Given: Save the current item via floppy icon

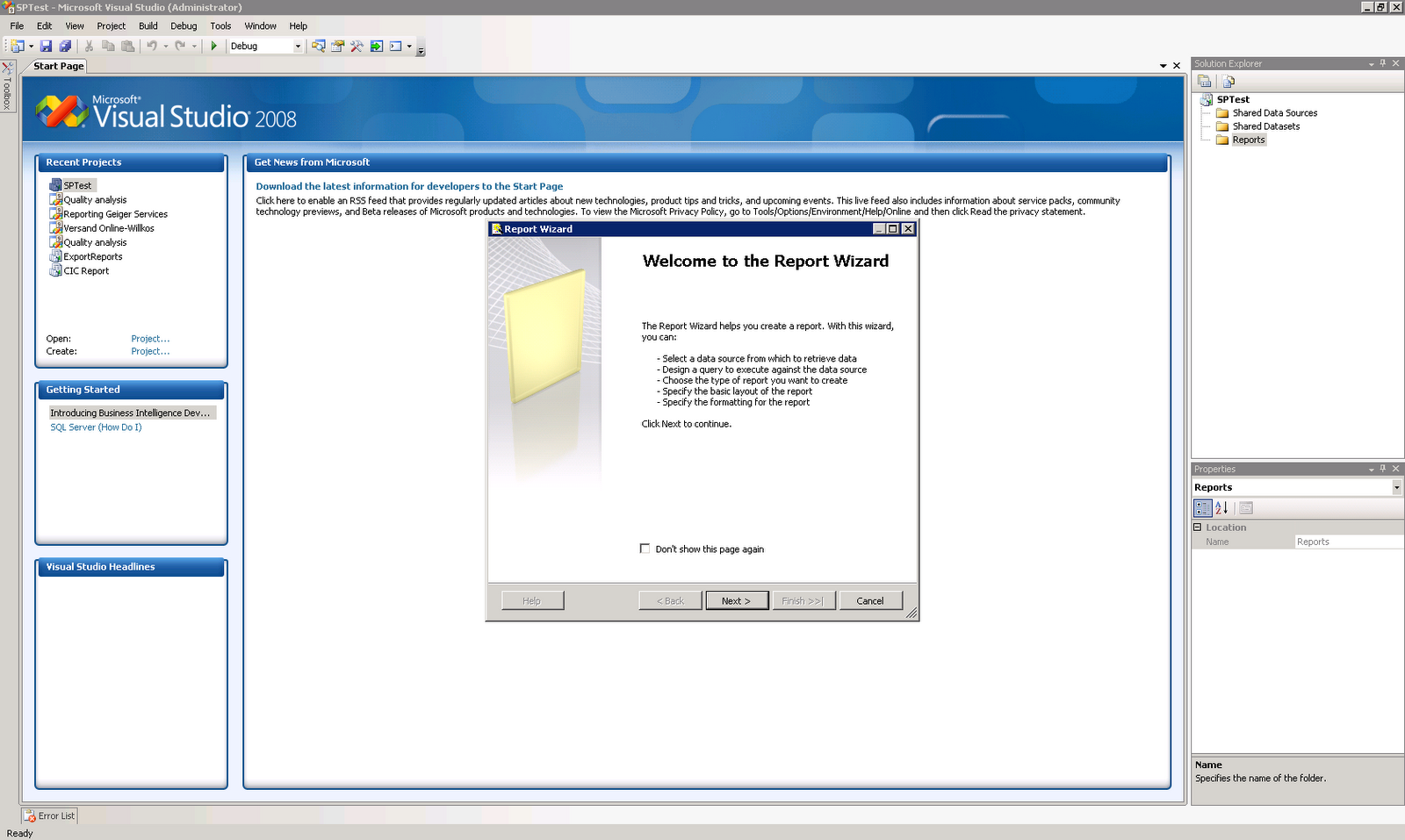Looking at the screenshot, I should click(x=47, y=47).
